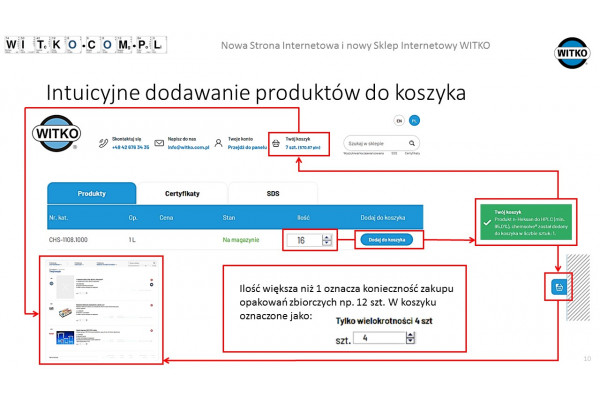Screen dimensions: 600x400
Task: Click the green Twój koszyk notification
Action: tap(526, 222)
